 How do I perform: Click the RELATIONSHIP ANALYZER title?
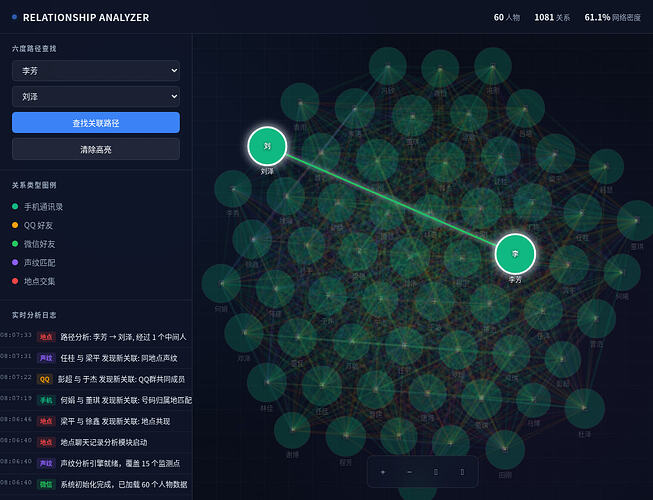coord(86,17)
